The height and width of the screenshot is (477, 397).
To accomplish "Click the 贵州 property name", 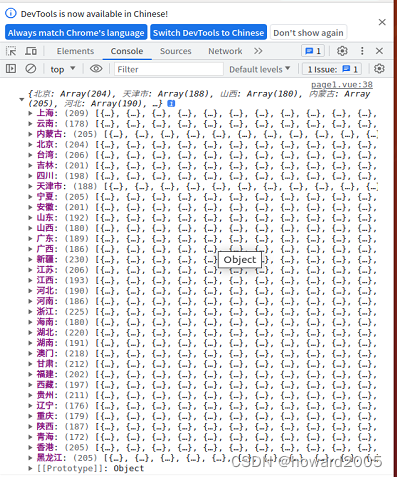I will pyautogui.click(x=45, y=395).
